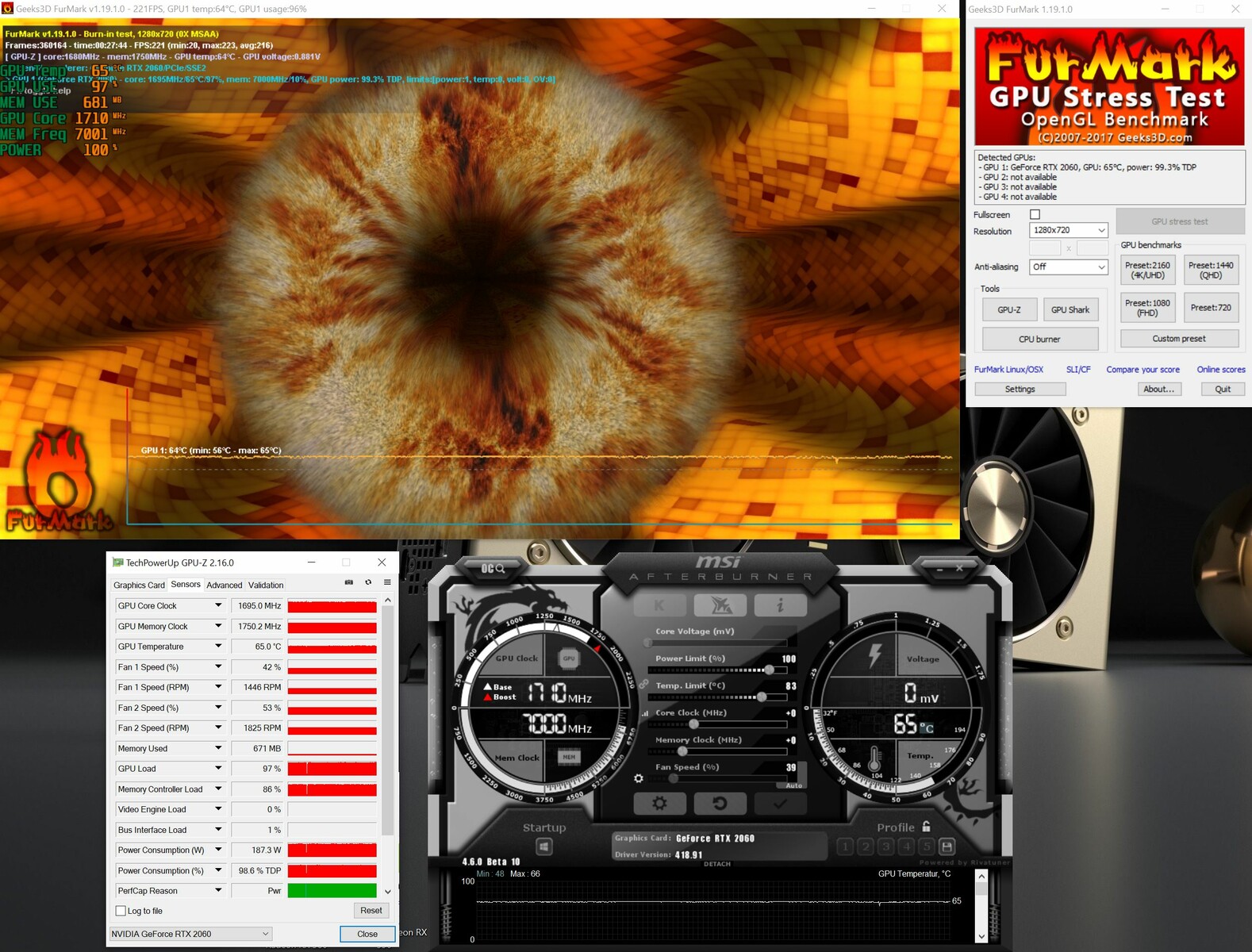Open the Custom preset button
This screenshot has width=1252, height=952.
click(1179, 339)
